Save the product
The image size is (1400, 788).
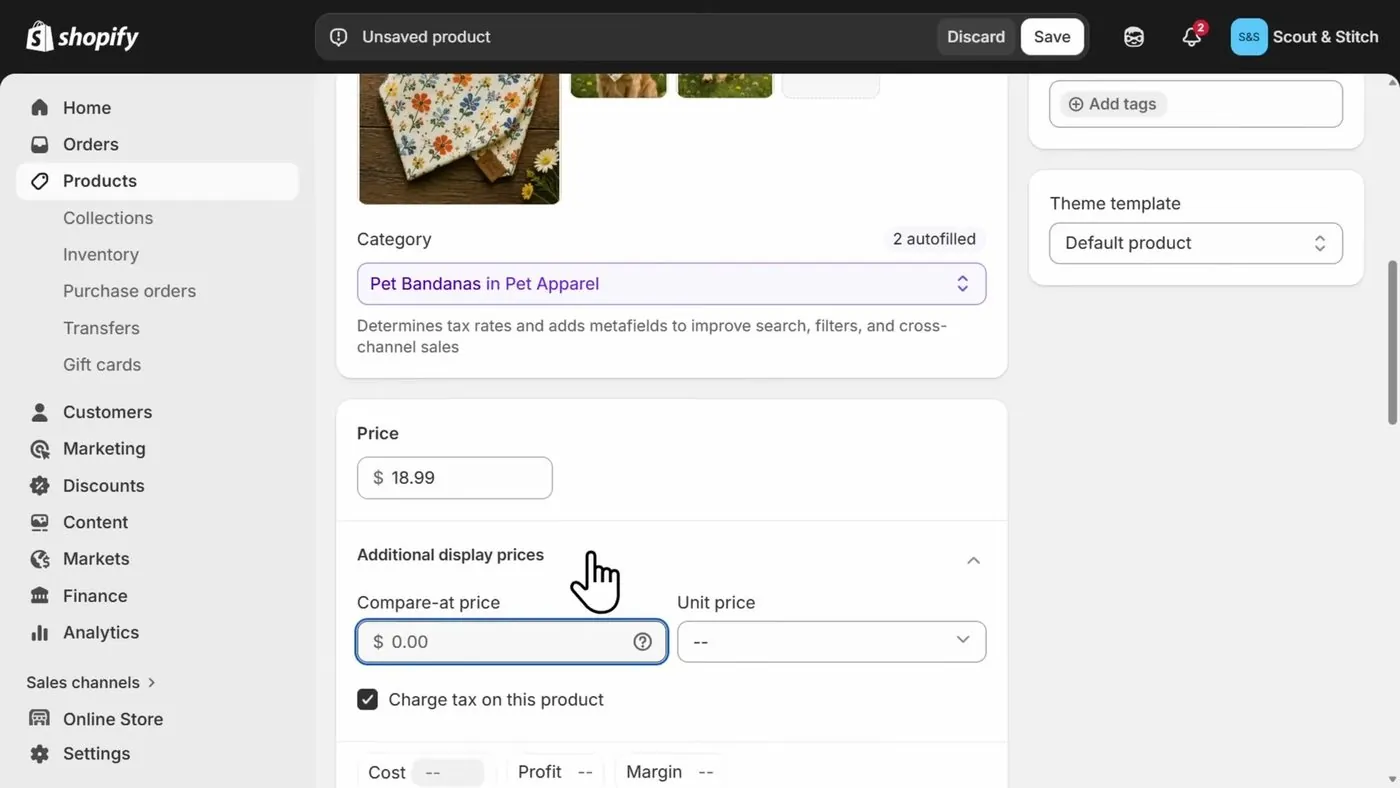pos(1052,37)
